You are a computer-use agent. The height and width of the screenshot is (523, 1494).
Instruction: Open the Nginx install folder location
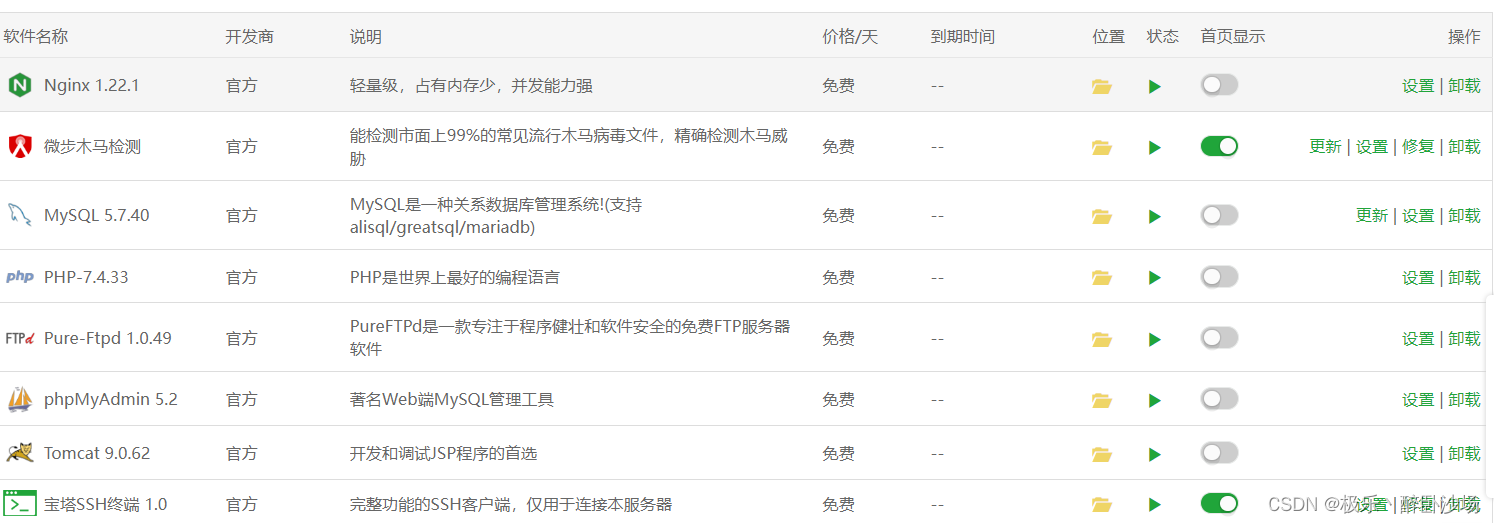(x=1102, y=86)
